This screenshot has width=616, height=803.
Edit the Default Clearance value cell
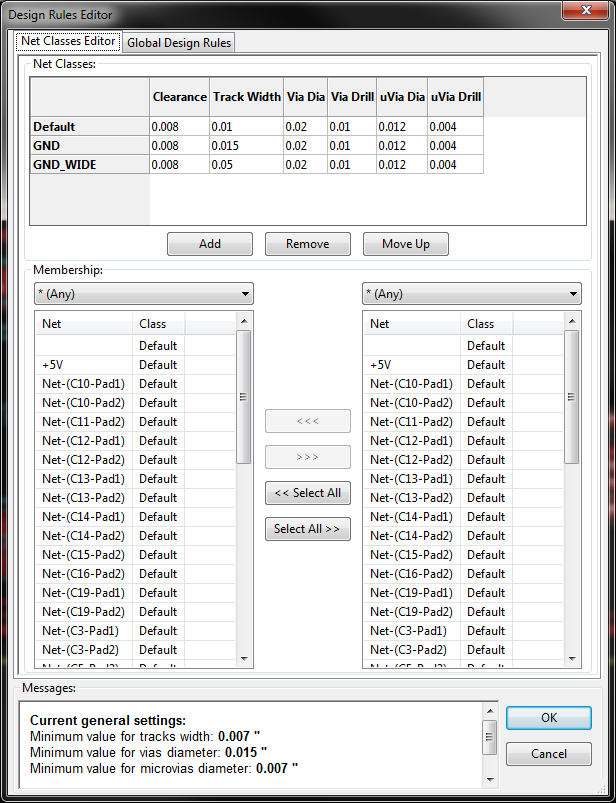(x=178, y=127)
